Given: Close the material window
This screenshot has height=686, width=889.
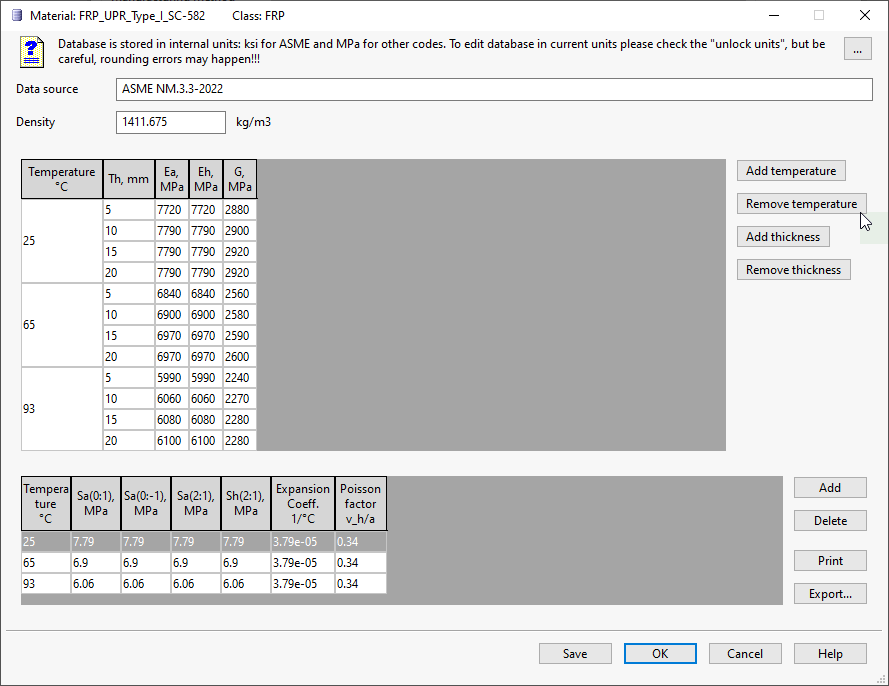Looking at the screenshot, I should click(864, 15).
